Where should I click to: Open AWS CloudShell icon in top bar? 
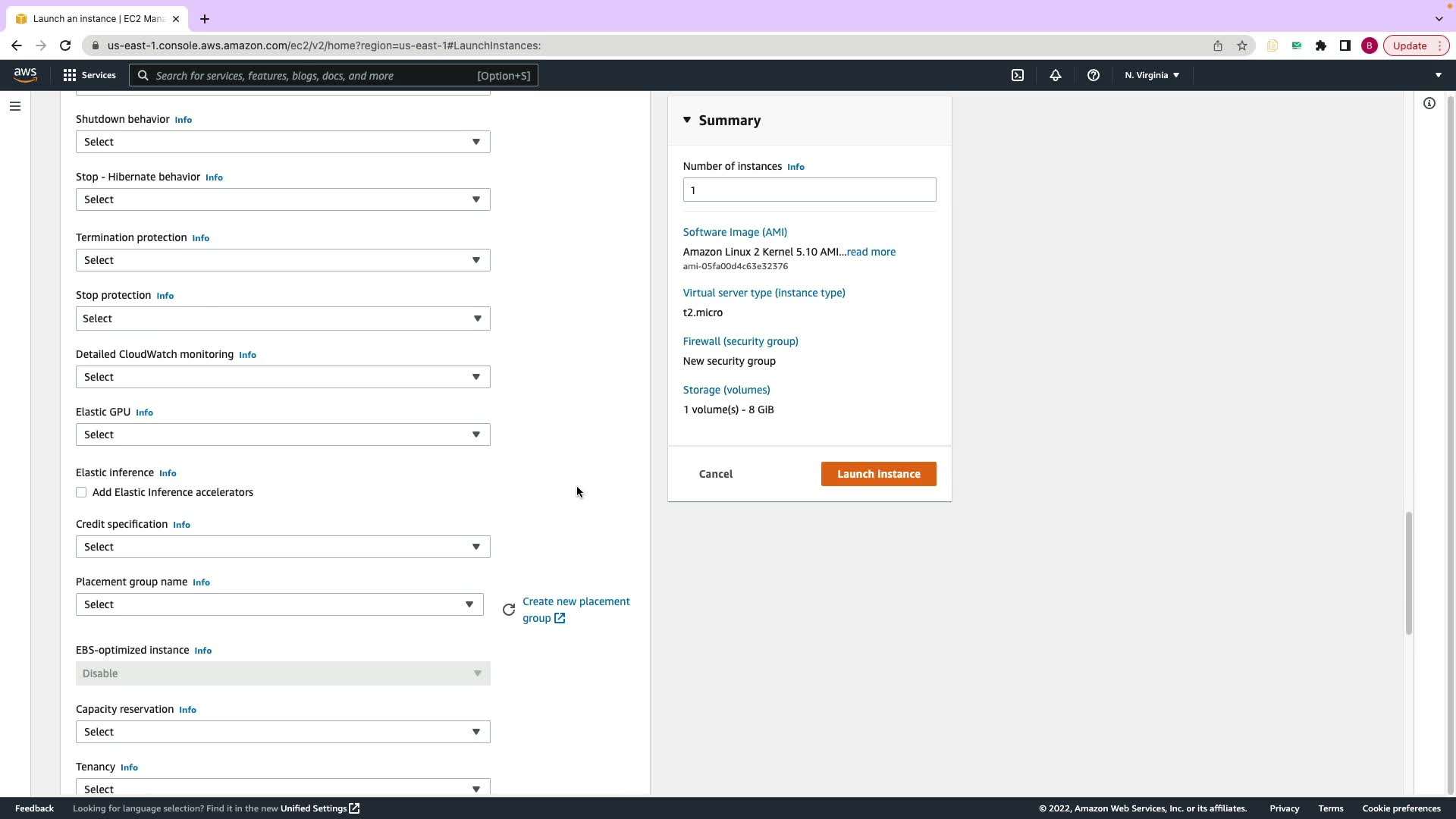tap(1018, 75)
